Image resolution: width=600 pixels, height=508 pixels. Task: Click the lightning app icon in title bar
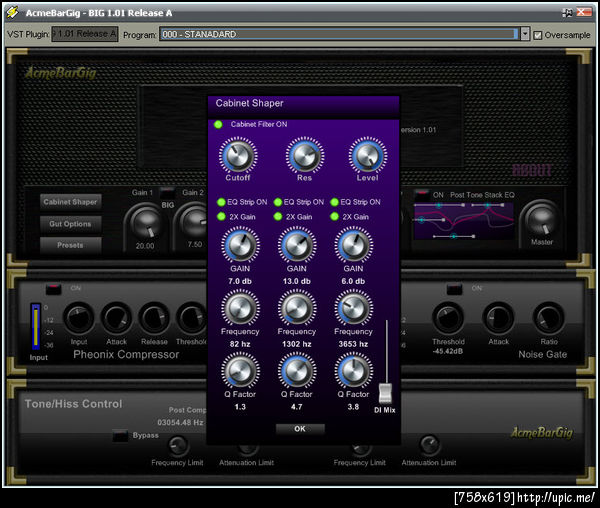point(12,12)
